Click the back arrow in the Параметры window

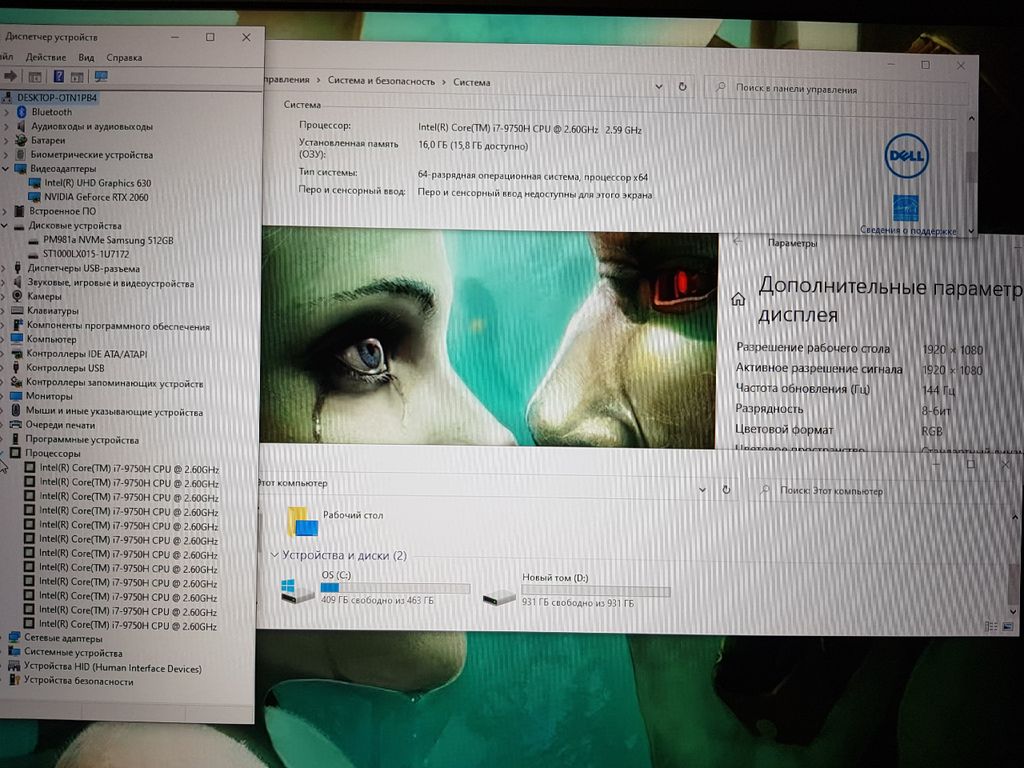point(738,241)
